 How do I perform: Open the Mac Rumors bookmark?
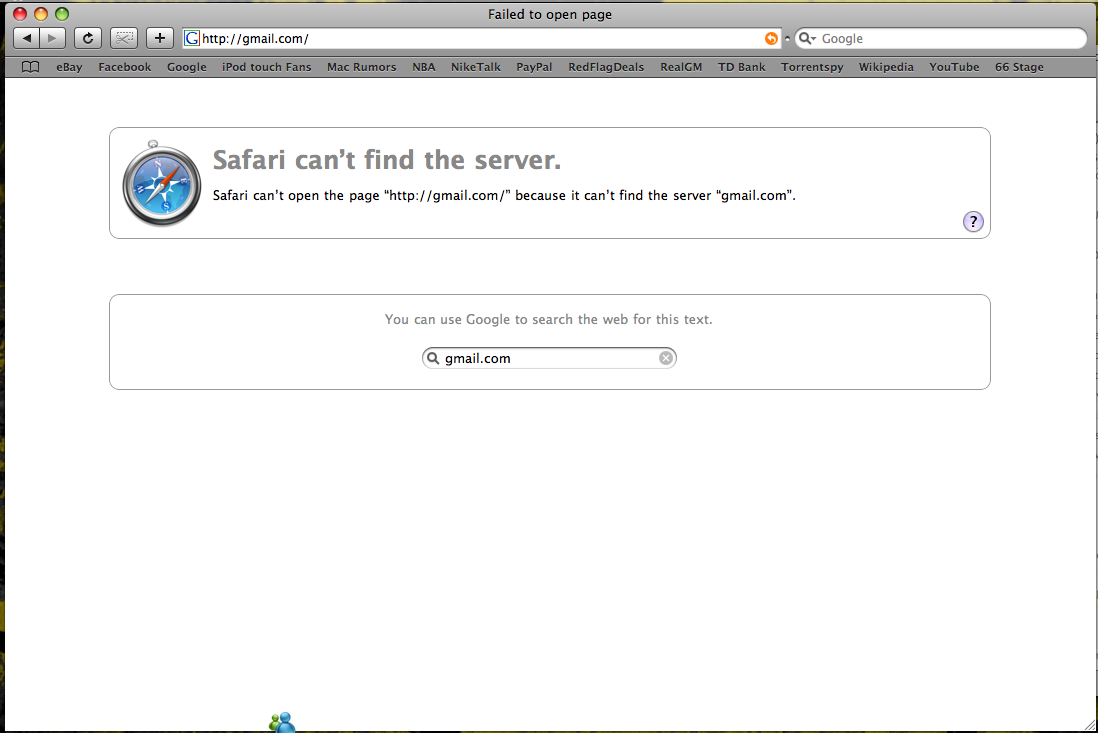pyautogui.click(x=361, y=66)
